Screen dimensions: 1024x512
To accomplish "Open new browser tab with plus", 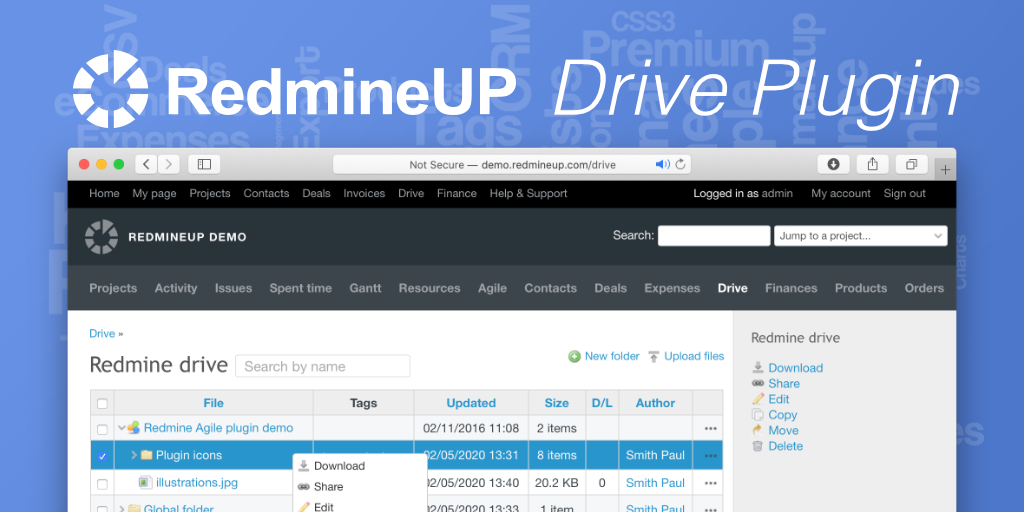I will click(x=945, y=170).
